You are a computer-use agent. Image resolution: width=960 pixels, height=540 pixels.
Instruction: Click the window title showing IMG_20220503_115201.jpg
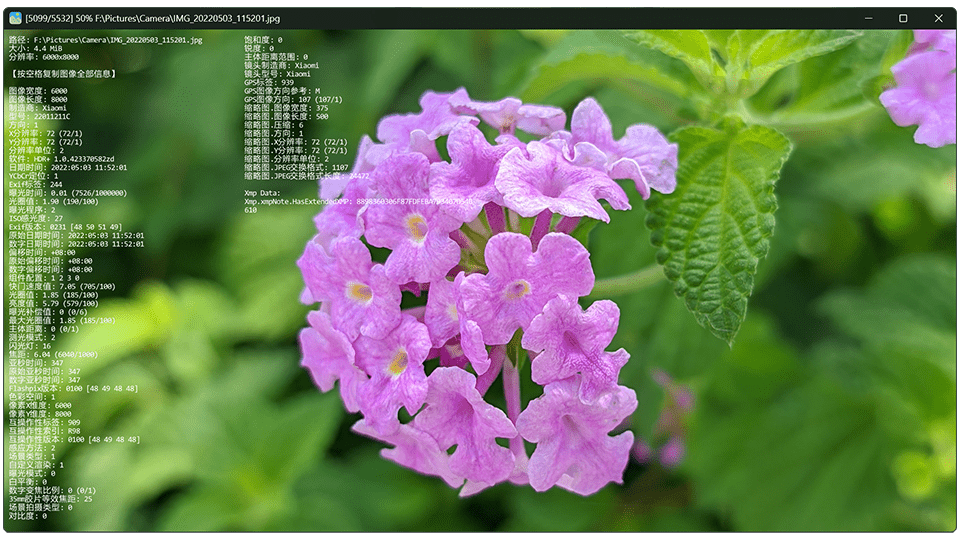point(152,18)
